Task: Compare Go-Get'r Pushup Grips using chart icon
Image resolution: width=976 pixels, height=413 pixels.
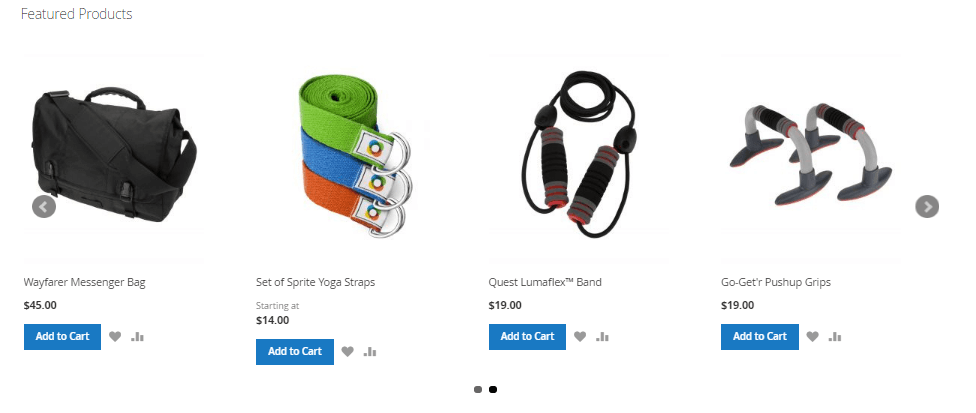Action: click(x=835, y=336)
